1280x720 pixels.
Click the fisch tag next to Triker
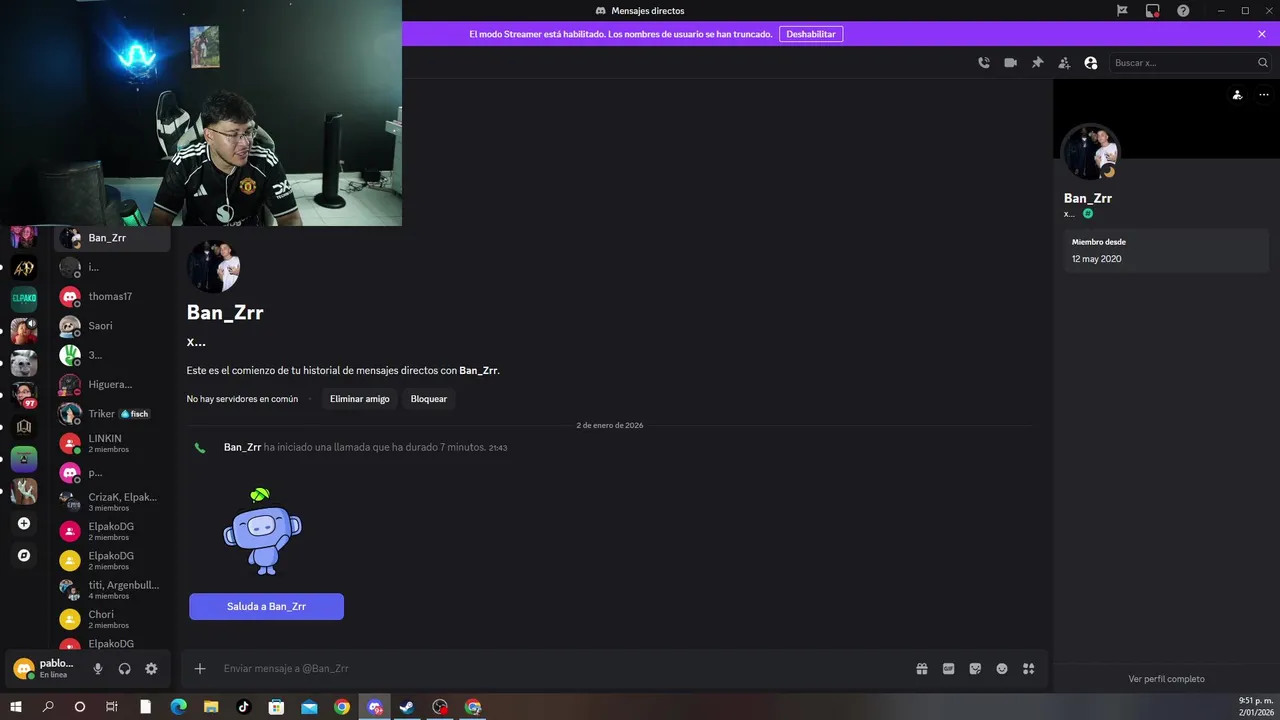(134, 414)
